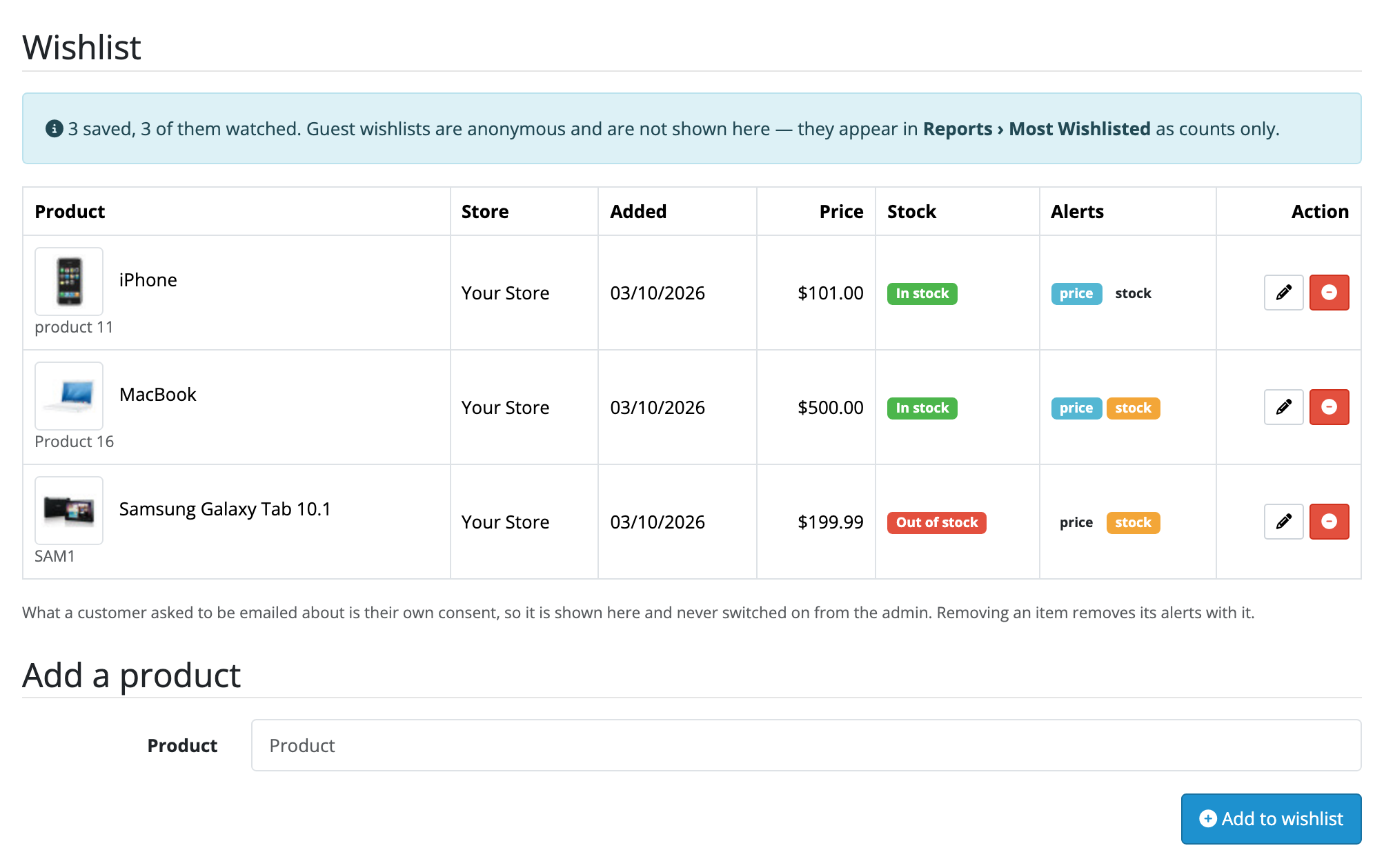Select the iPhone product name
Image resolution: width=1384 pixels, height=868 pixels.
point(148,280)
